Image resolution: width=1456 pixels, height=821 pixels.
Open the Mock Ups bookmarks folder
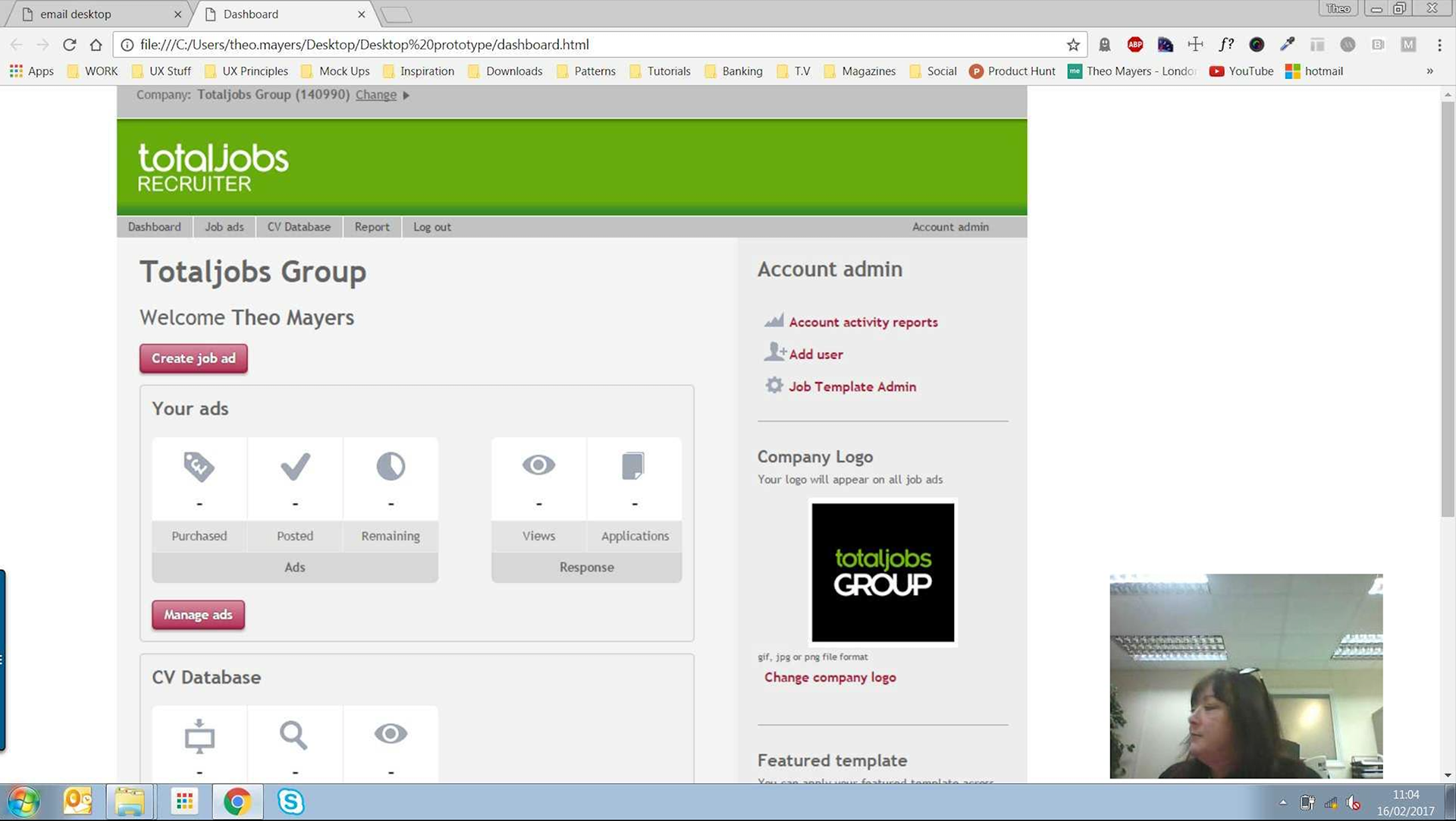pos(335,71)
